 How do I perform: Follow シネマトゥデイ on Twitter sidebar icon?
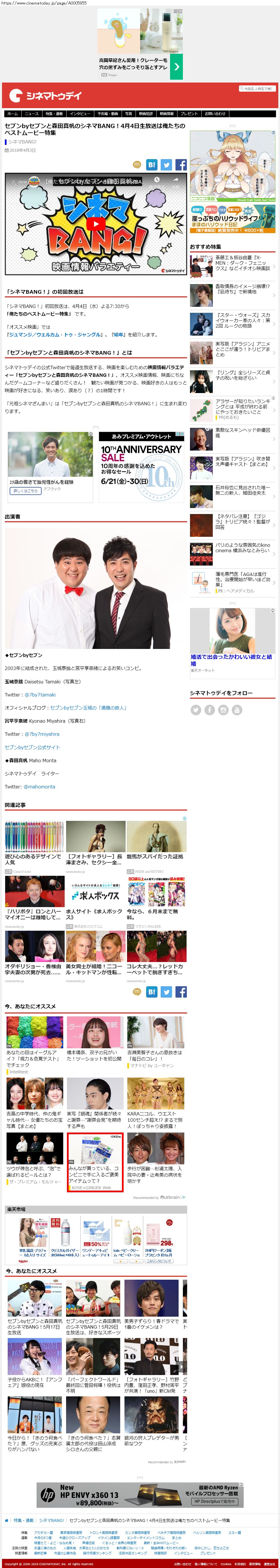pyautogui.click(x=195, y=710)
